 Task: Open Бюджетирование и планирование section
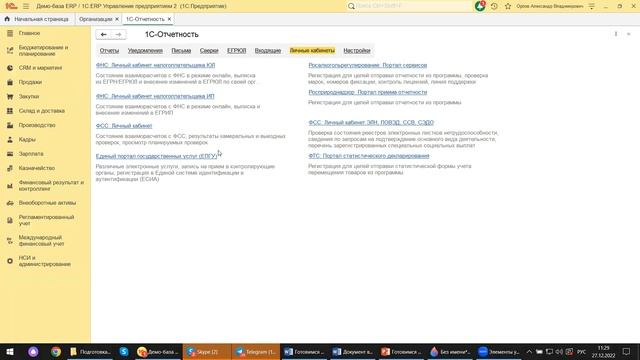click(43, 51)
